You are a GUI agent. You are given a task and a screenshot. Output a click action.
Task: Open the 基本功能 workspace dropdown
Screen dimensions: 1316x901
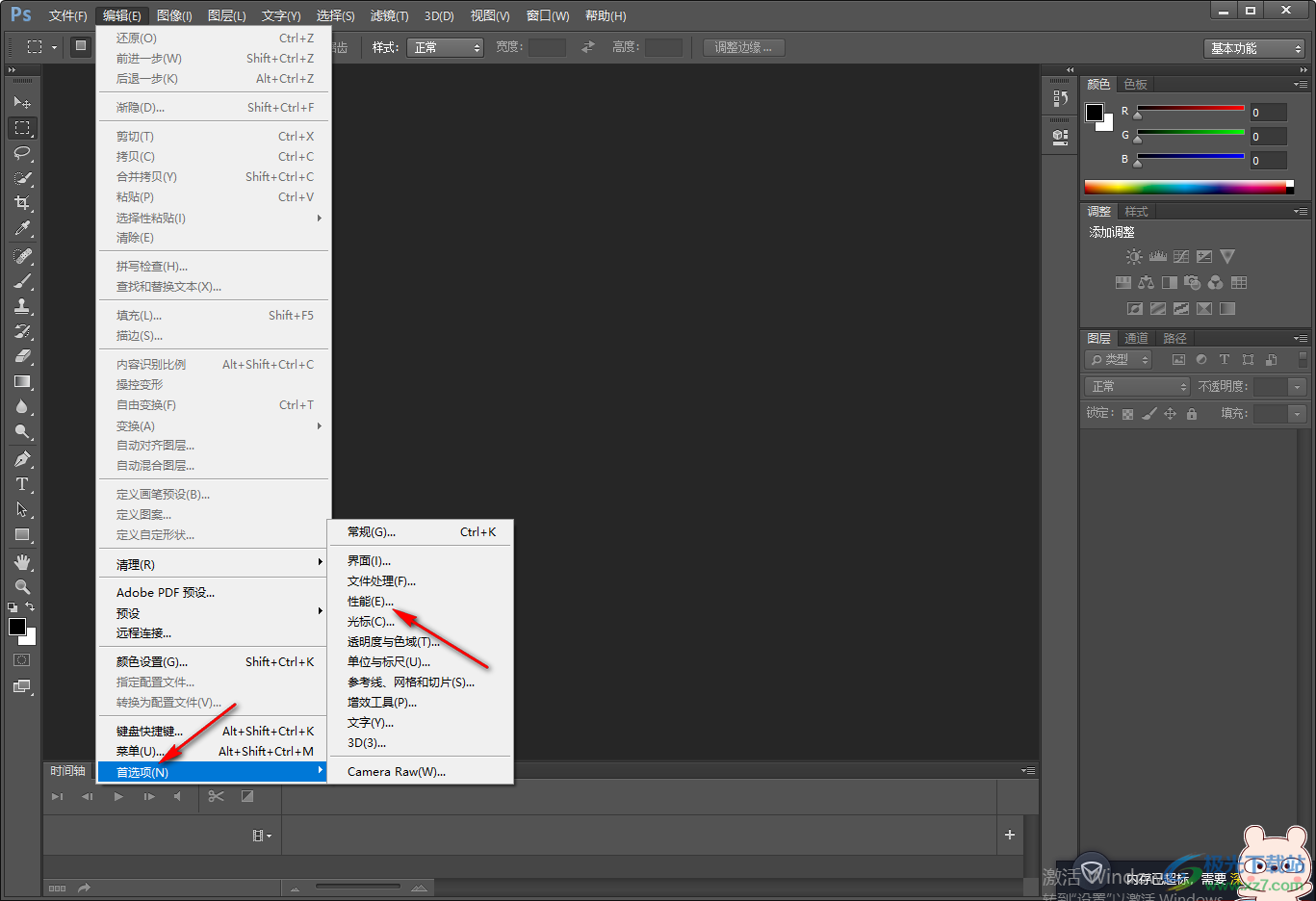pyautogui.click(x=1255, y=48)
